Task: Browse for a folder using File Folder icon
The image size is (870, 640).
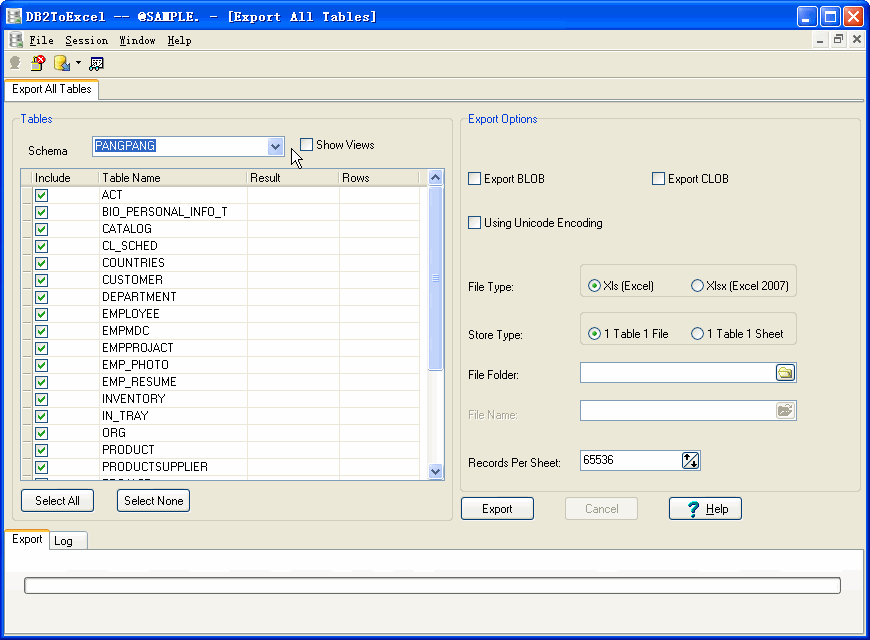Action: coord(785,372)
